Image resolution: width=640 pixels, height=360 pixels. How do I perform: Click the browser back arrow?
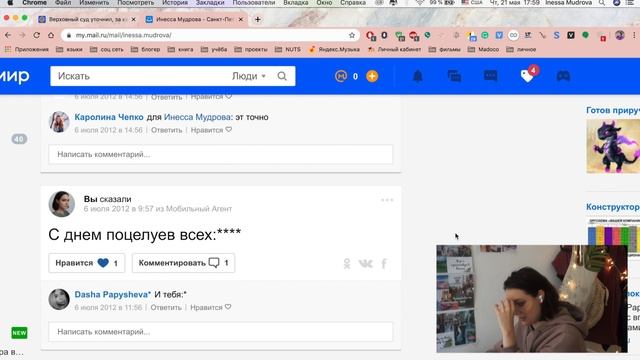(x=8, y=35)
